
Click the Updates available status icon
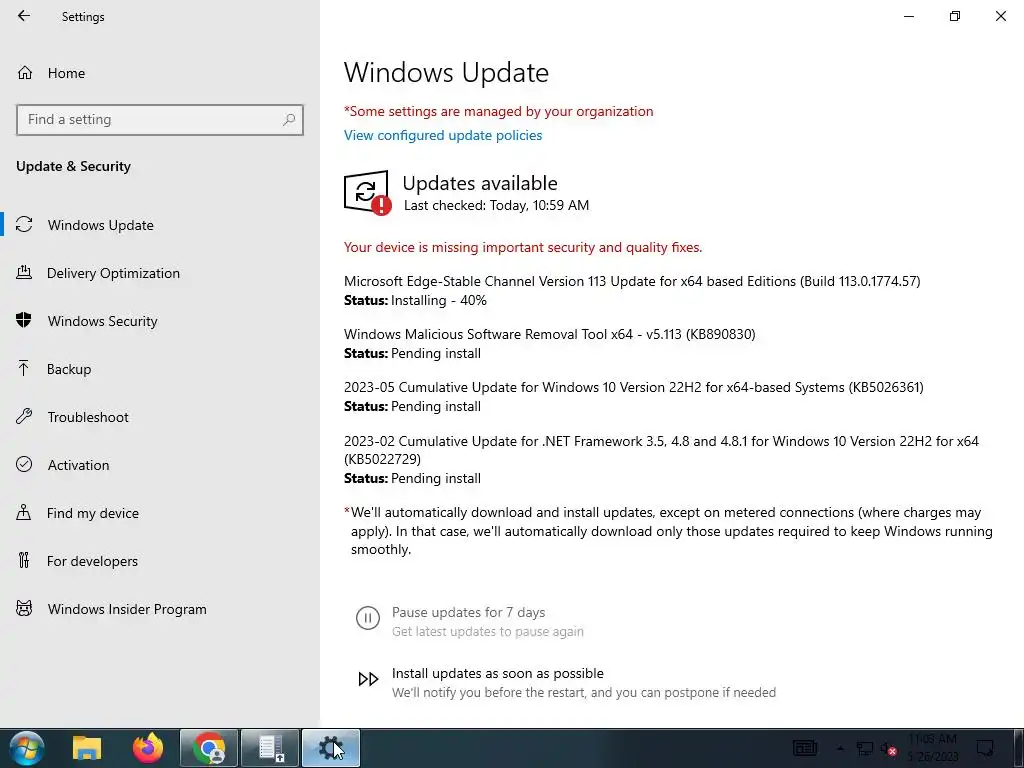pyautogui.click(x=367, y=192)
